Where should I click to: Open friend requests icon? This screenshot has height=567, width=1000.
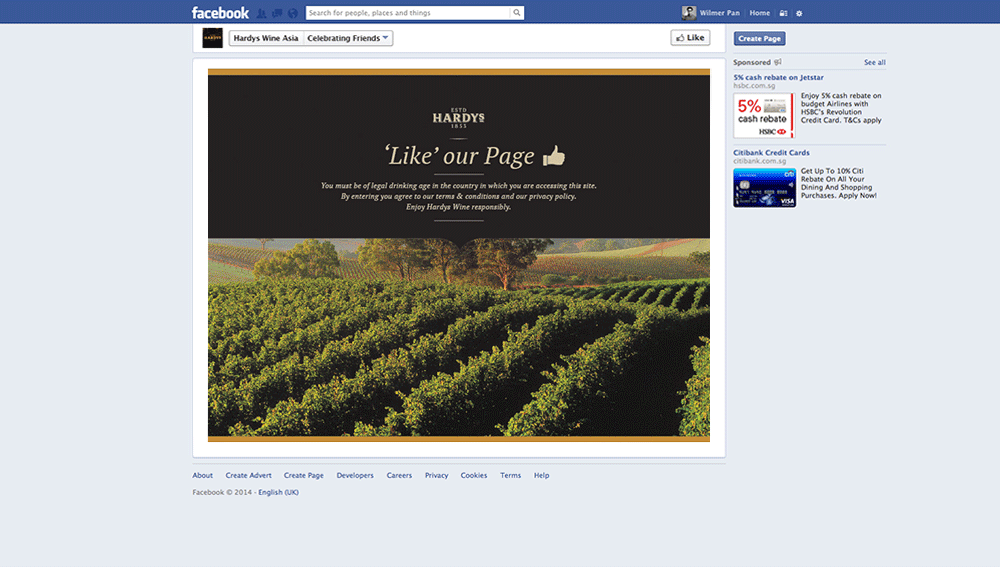261,13
